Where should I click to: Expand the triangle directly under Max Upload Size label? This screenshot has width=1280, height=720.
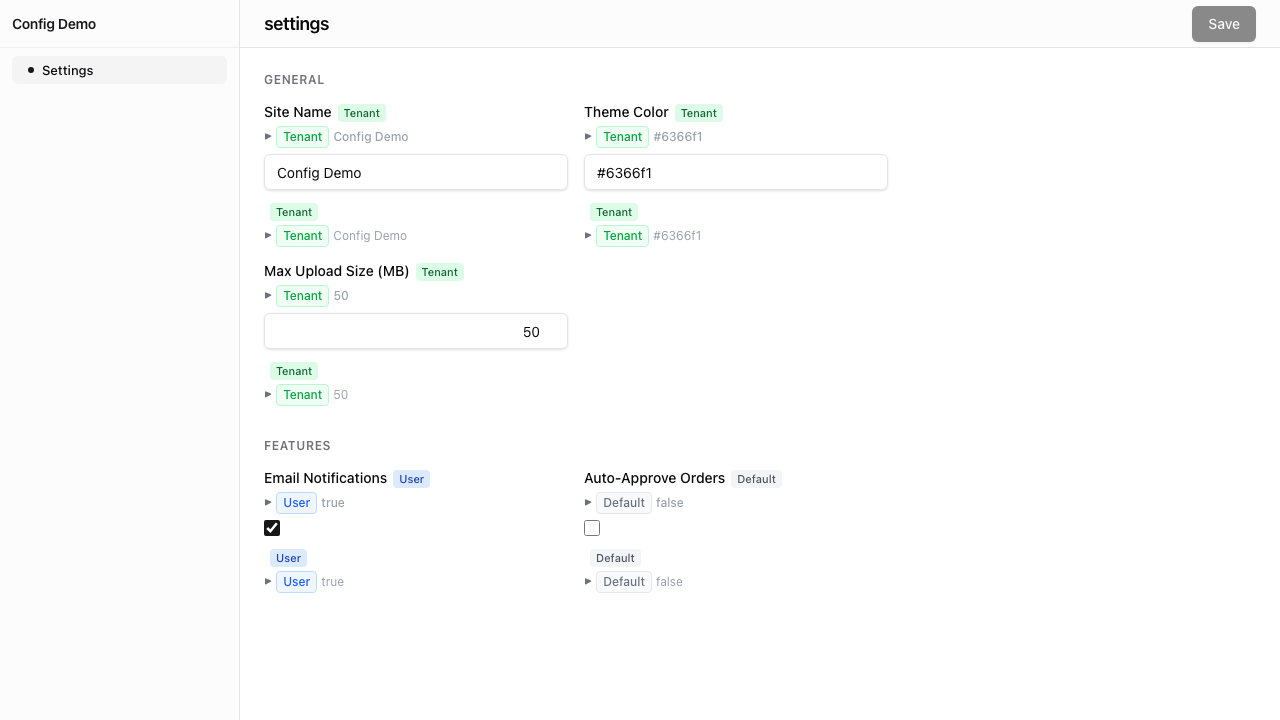268,295
